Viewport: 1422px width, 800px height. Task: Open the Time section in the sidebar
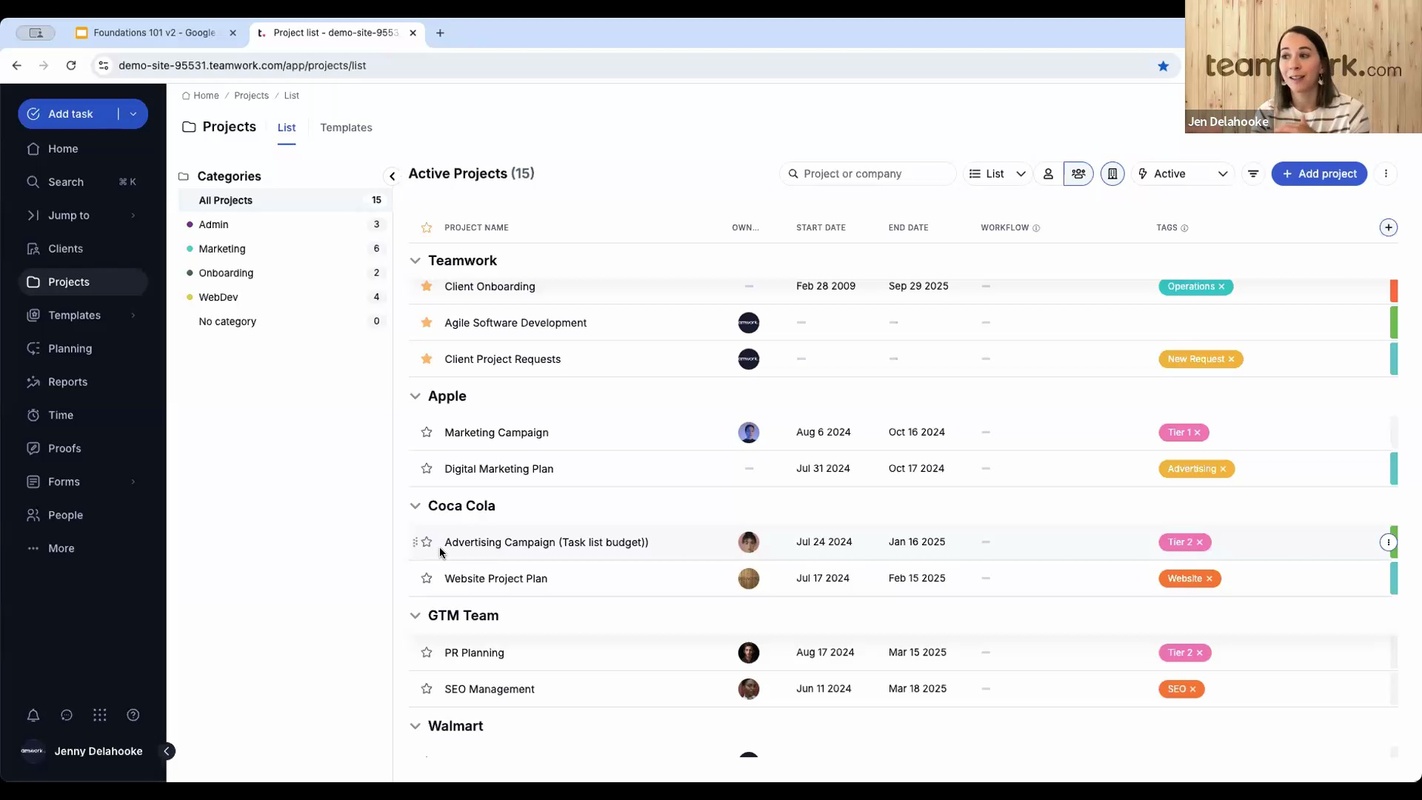(60, 414)
